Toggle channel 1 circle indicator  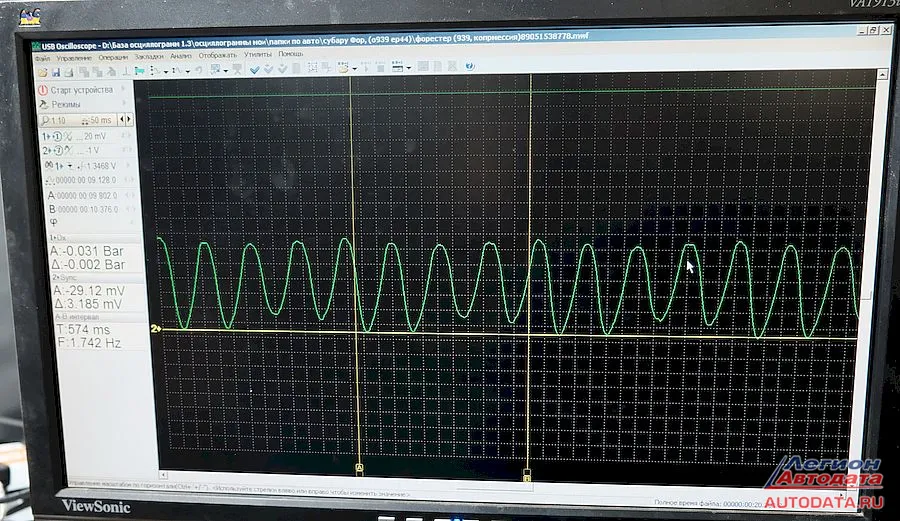pyautogui.click(x=57, y=137)
